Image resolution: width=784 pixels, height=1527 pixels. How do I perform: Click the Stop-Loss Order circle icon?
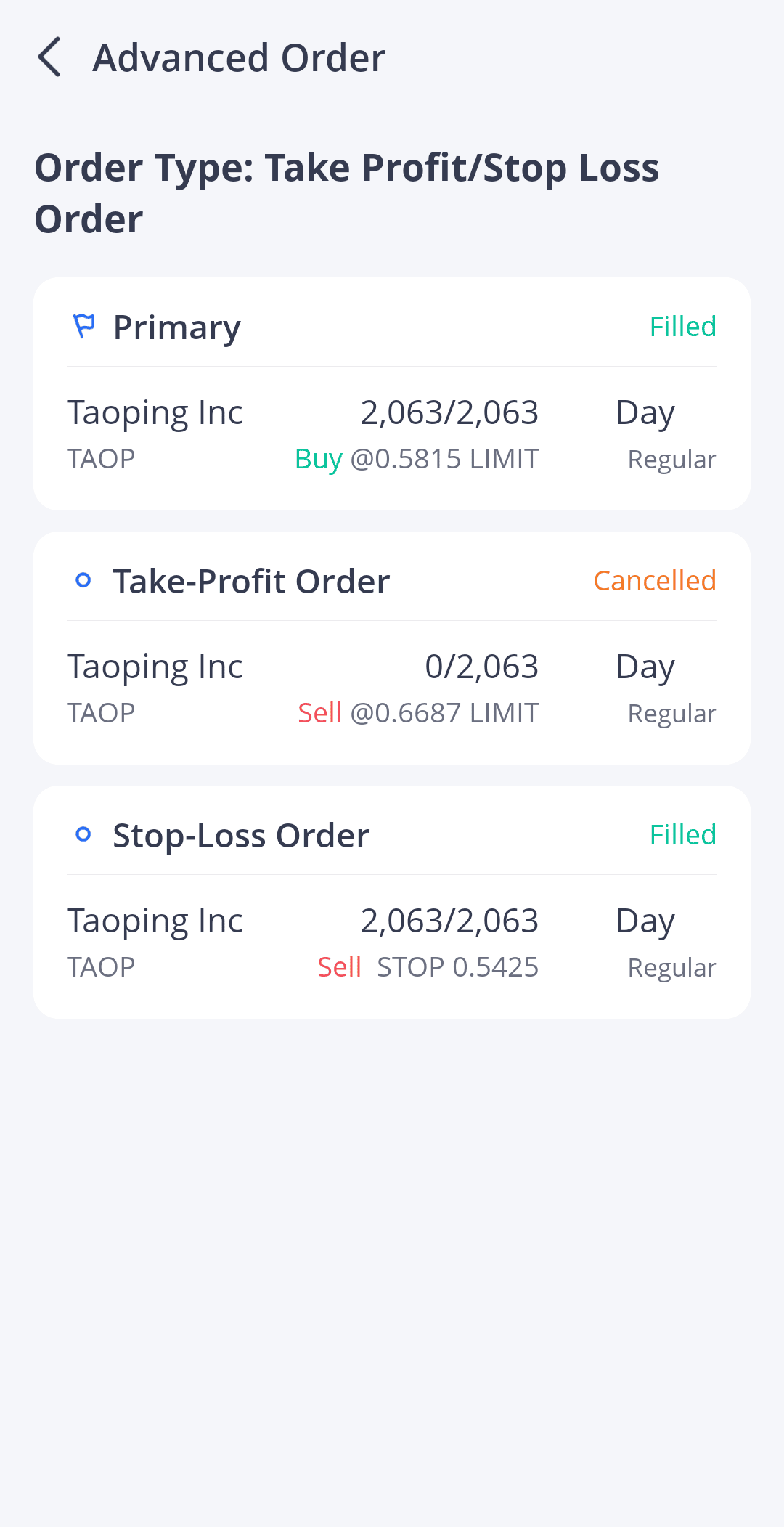click(83, 834)
